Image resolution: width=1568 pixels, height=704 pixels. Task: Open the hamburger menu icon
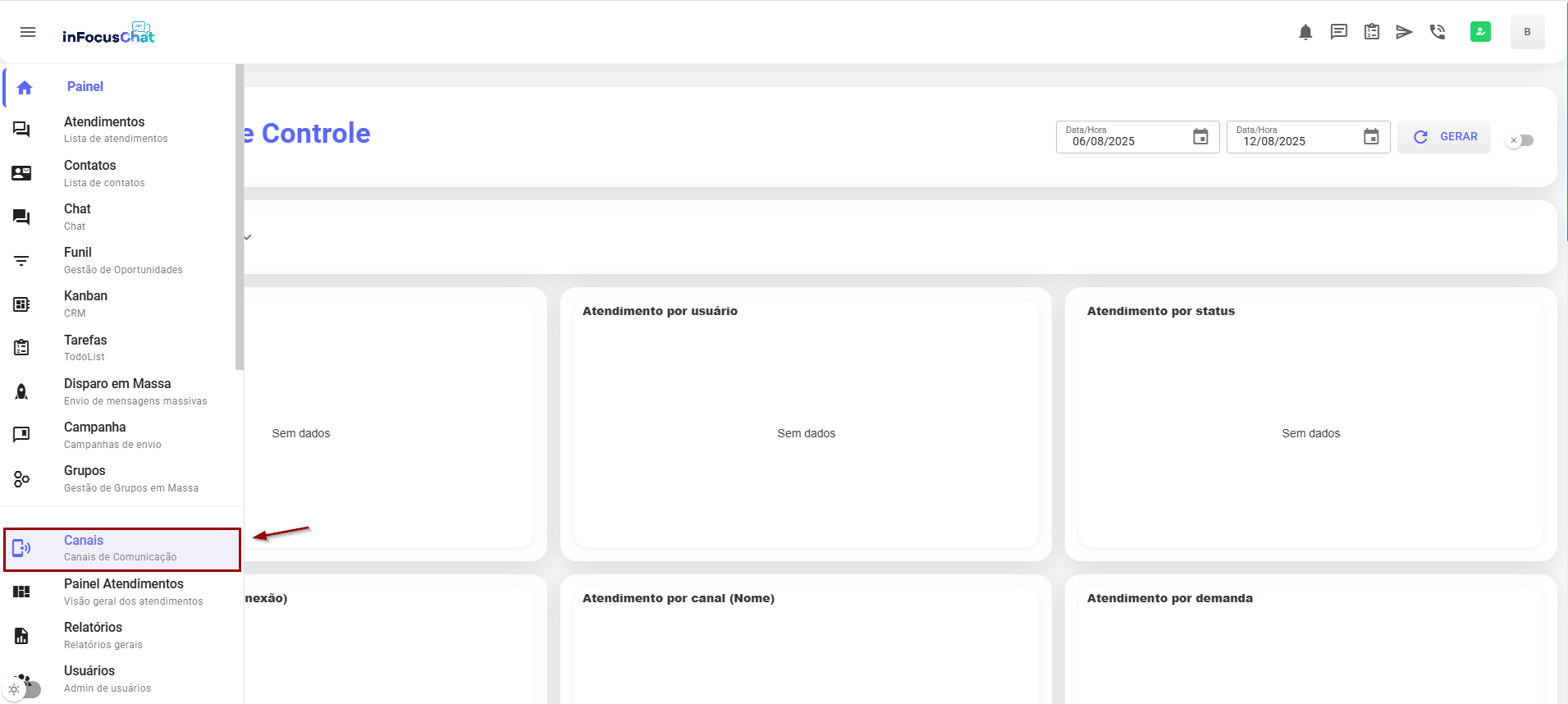pyautogui.click(x=28, y=32)
